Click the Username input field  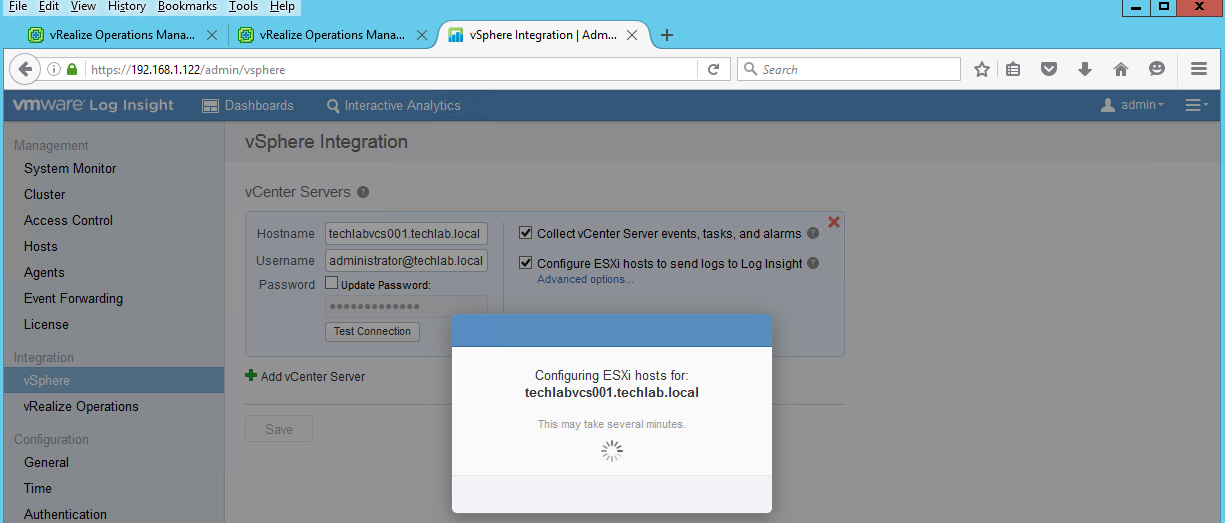(406, 261)
